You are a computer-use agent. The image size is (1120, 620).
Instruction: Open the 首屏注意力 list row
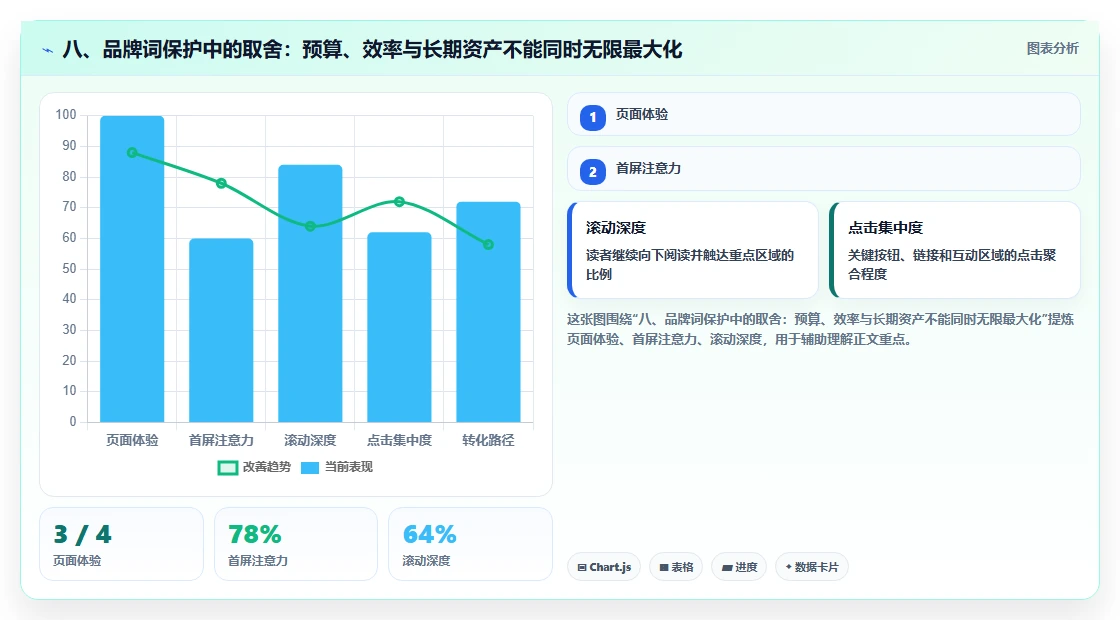pyautogui.click(x=823, y=169)
